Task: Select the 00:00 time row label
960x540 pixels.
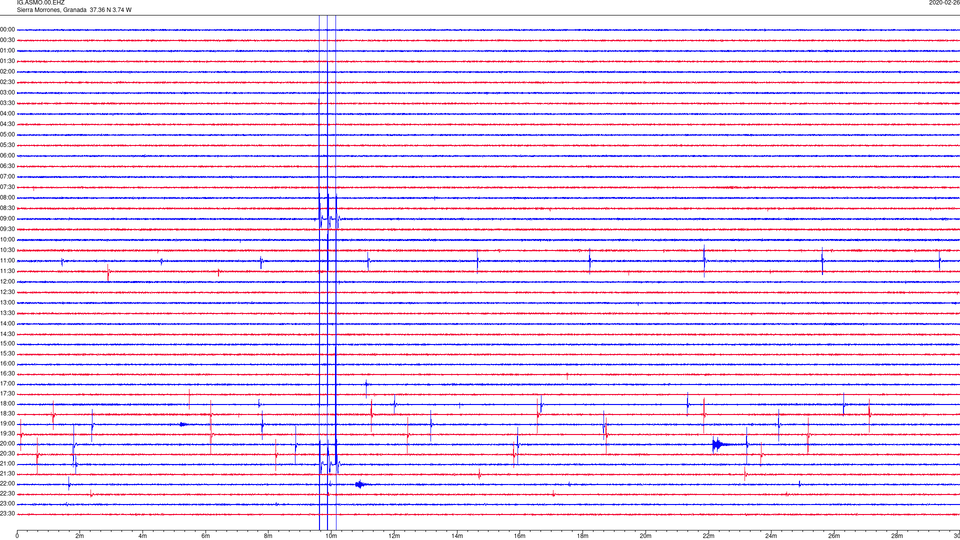Action: pos(7,29)
